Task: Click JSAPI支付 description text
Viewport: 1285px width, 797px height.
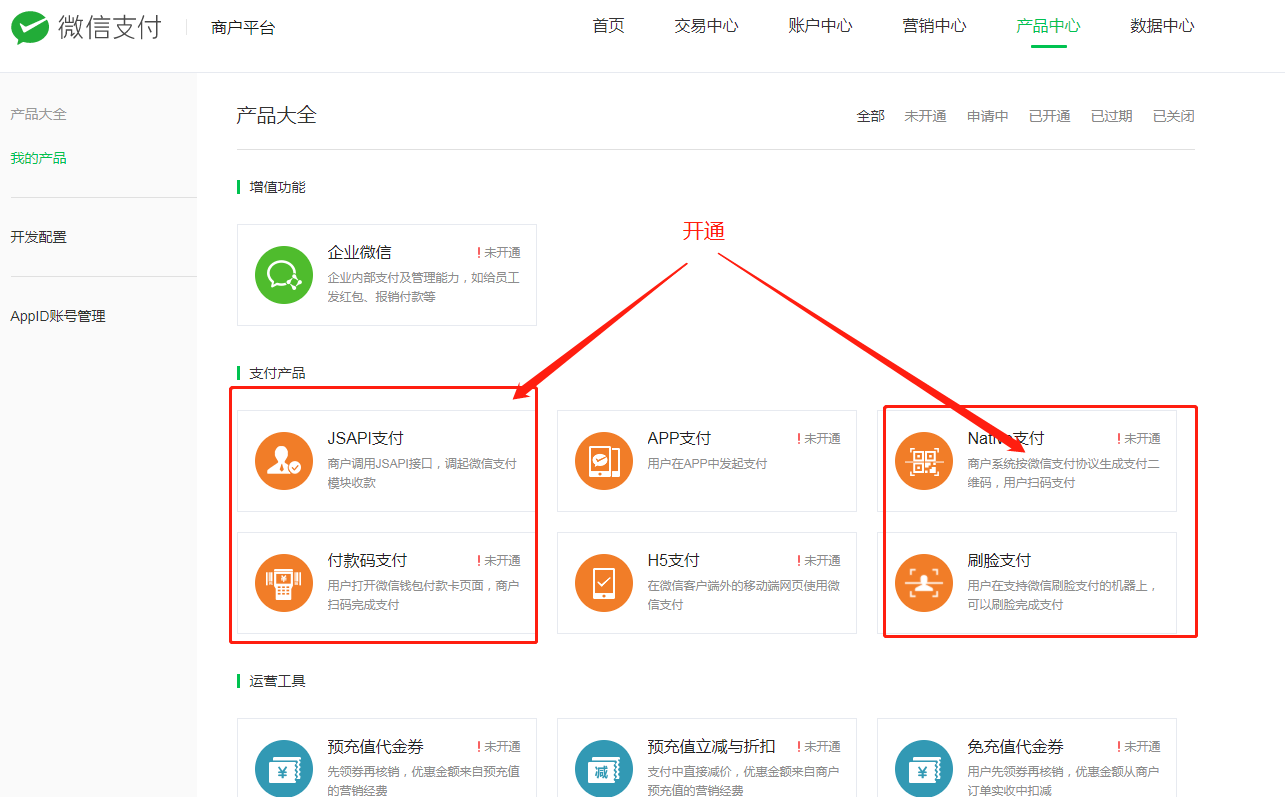Action: pyautogui.click(x=422, y=473)
